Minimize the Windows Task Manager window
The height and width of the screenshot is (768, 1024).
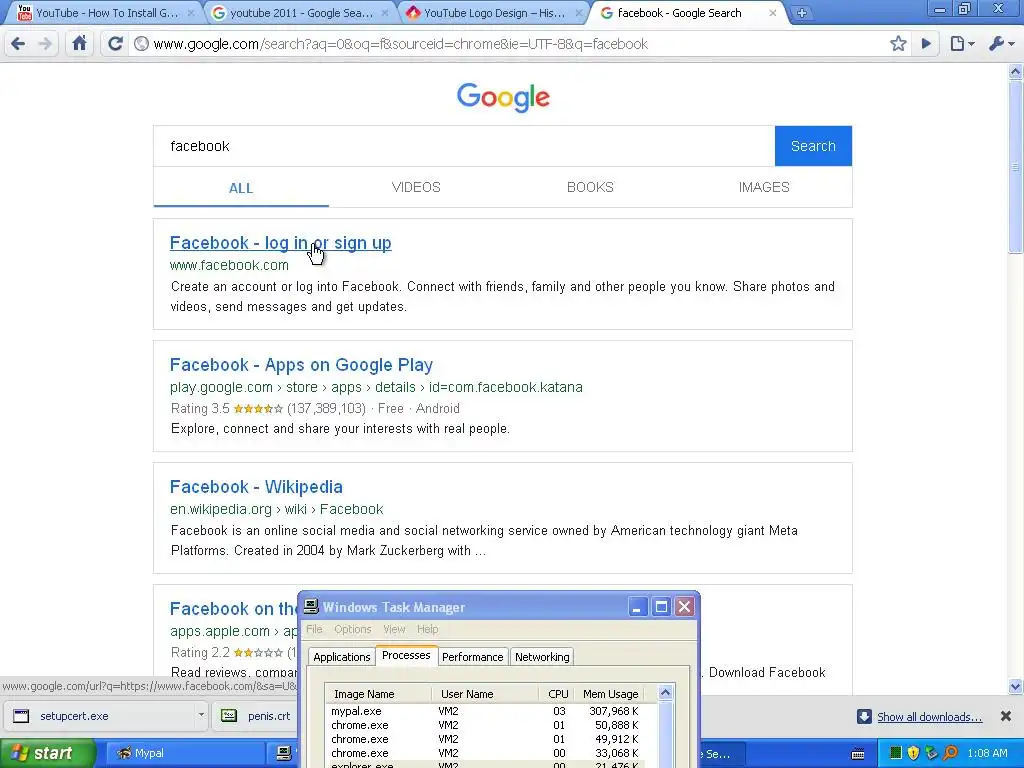pos(637,607)
